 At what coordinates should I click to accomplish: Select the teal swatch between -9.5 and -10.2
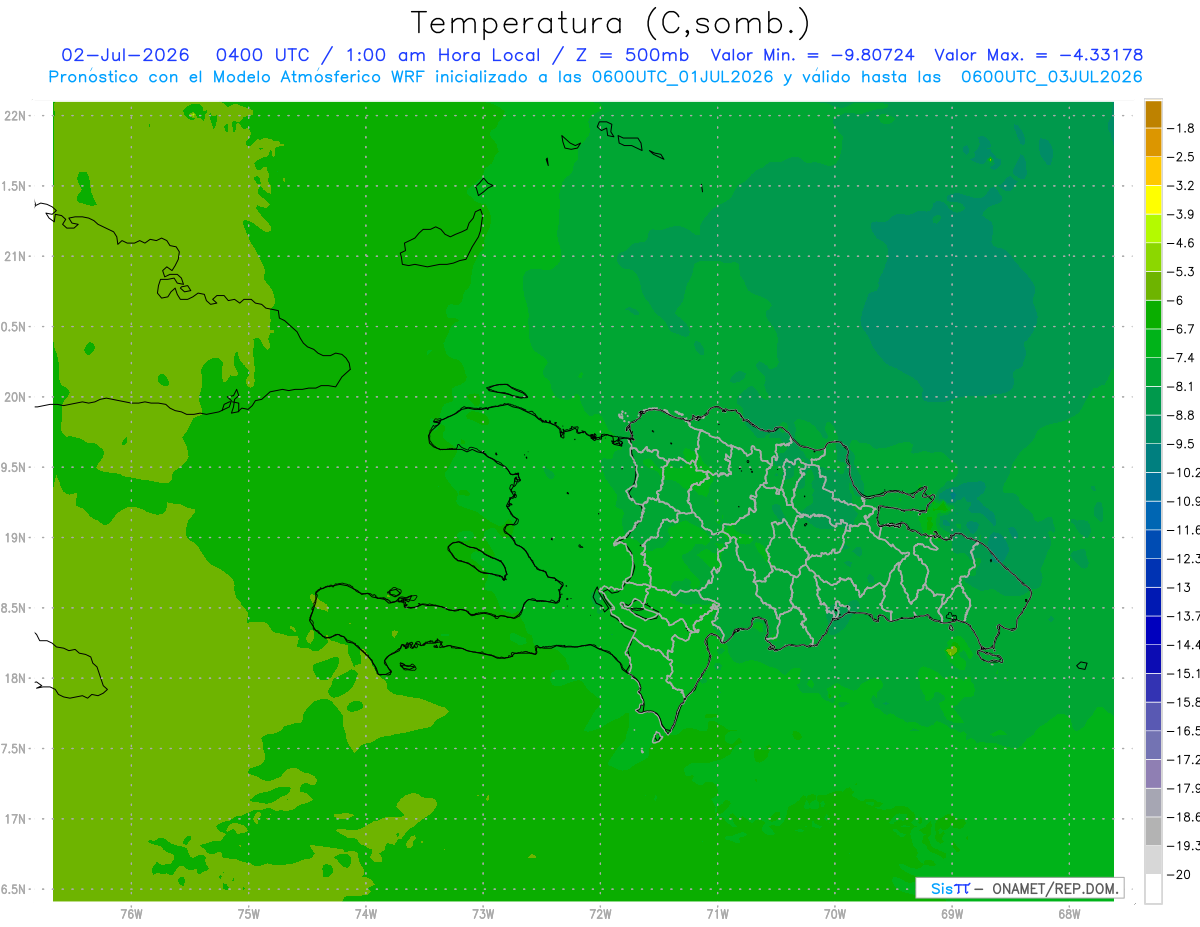coord(1153,458)
